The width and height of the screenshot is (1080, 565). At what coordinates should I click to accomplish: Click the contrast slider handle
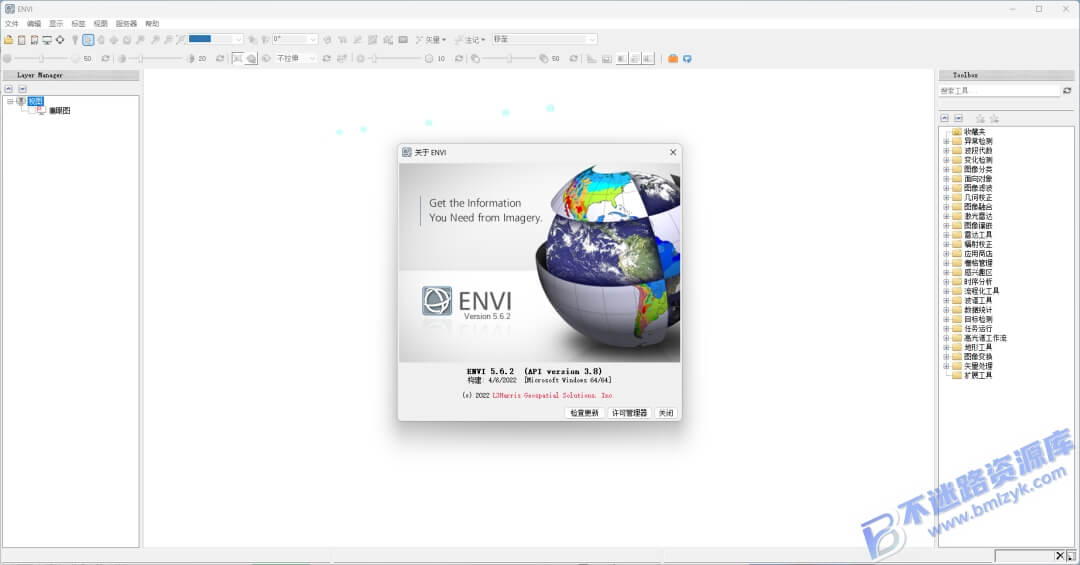[x=141, y=59]
